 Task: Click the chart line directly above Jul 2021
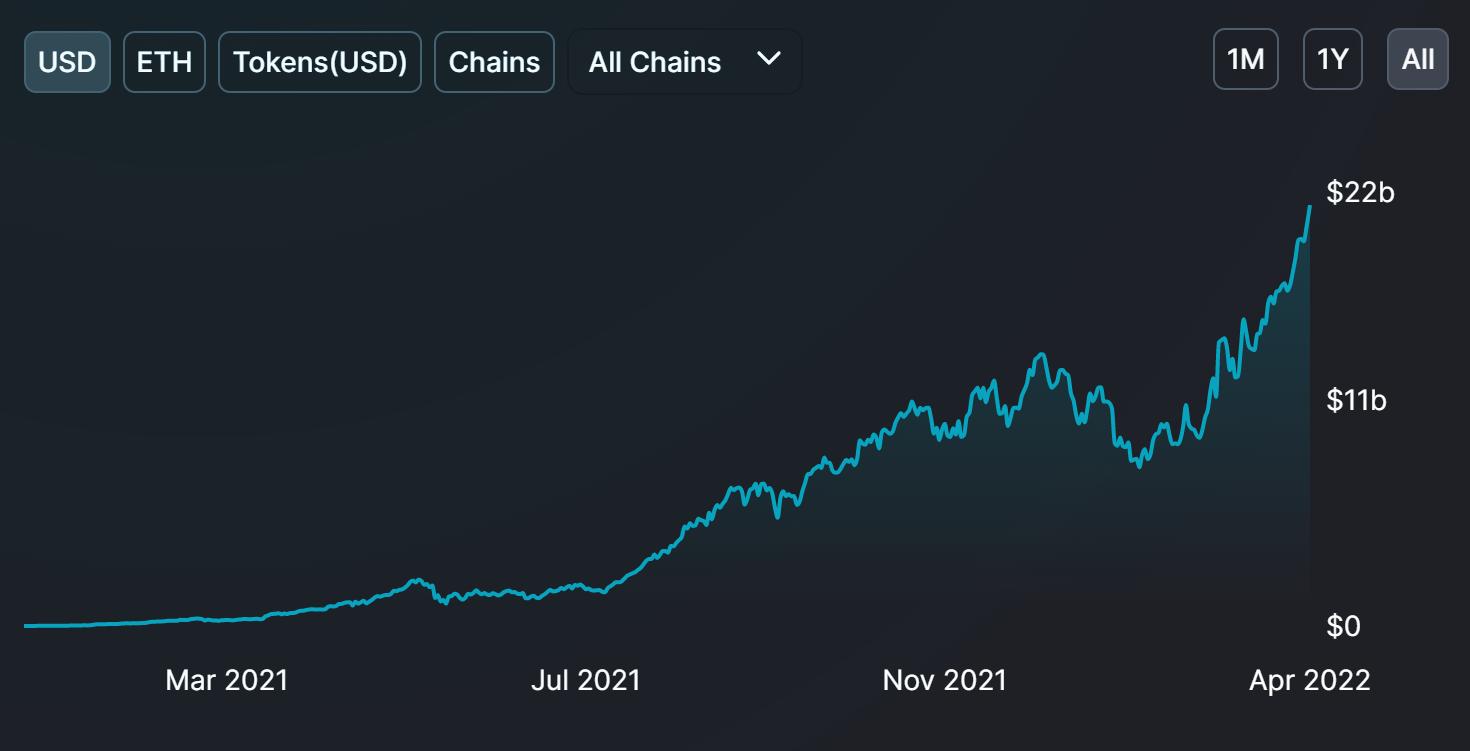tap(585, 589)
